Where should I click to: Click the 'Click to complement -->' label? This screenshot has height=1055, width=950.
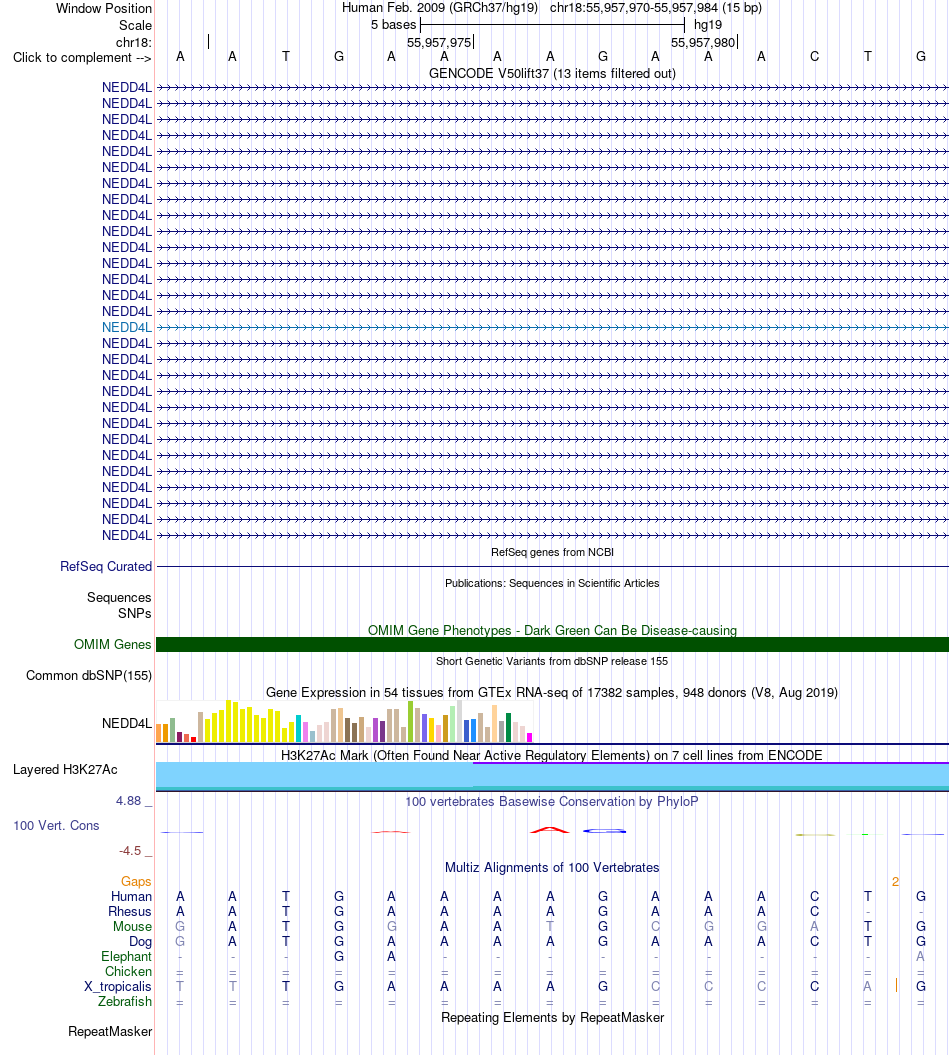pyautogui.click(x=82, y=58)
